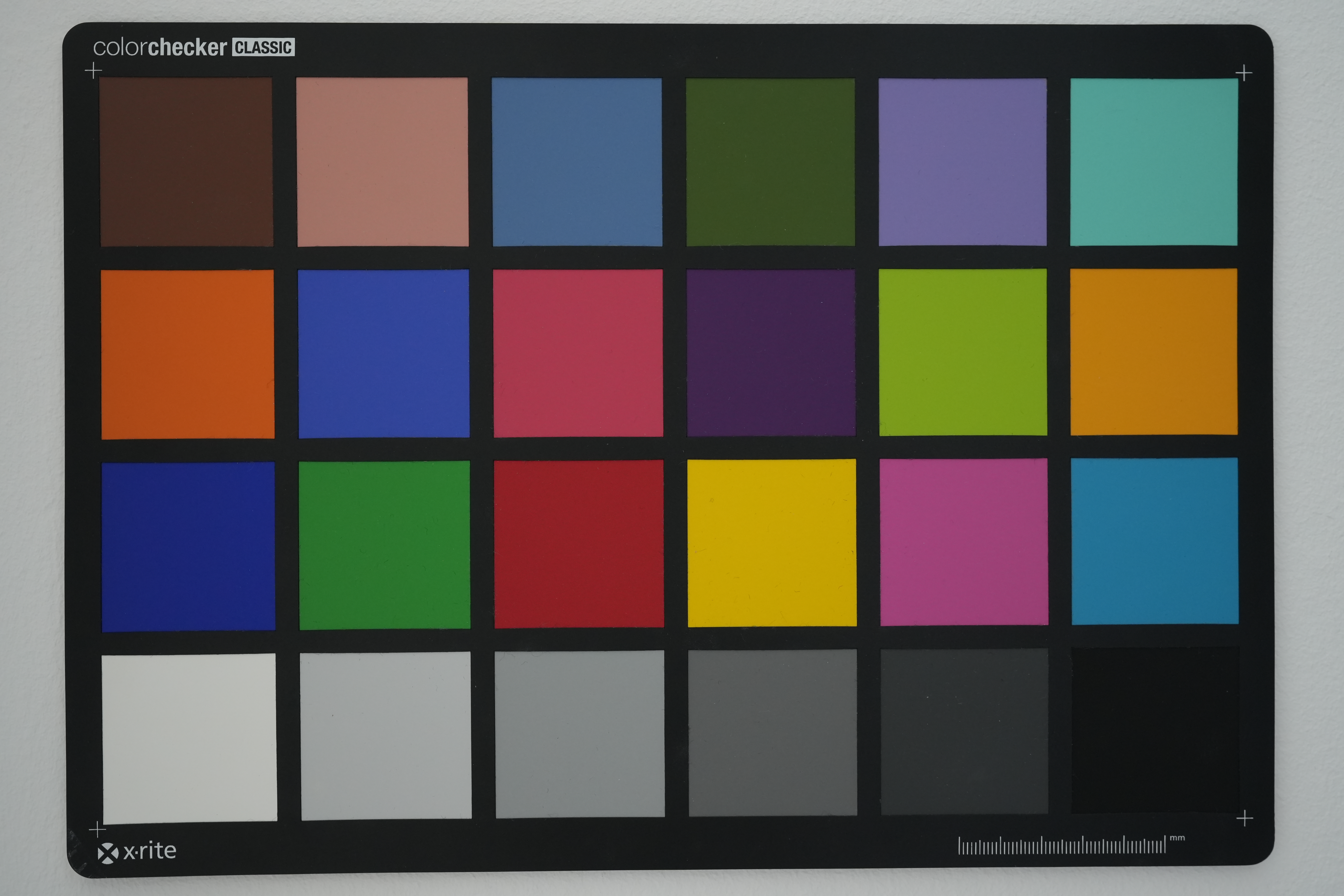
Task: Click the deep navy blue patch
Action: (188, 546)
